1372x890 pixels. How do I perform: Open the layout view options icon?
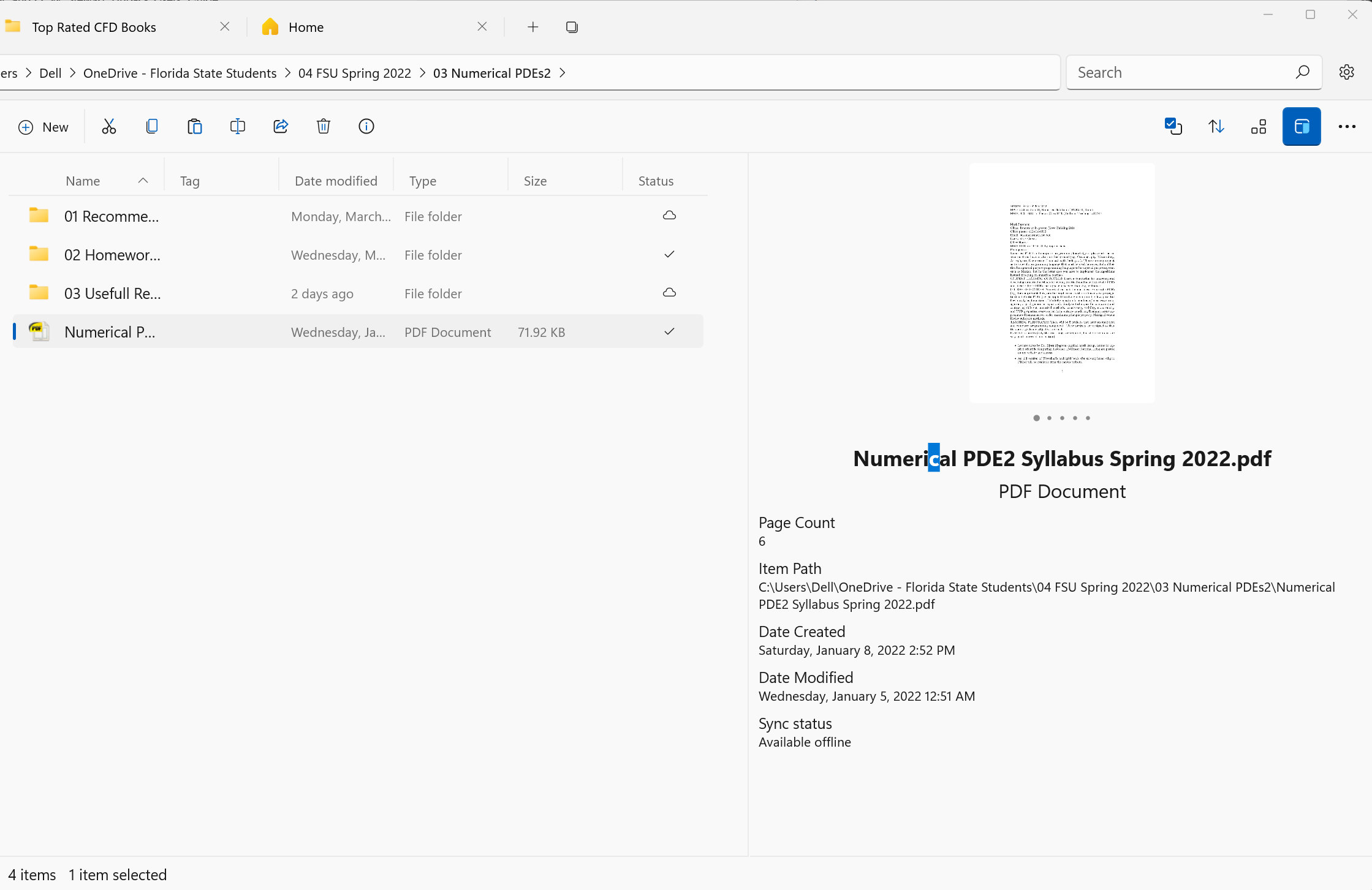coord(1259,127)
